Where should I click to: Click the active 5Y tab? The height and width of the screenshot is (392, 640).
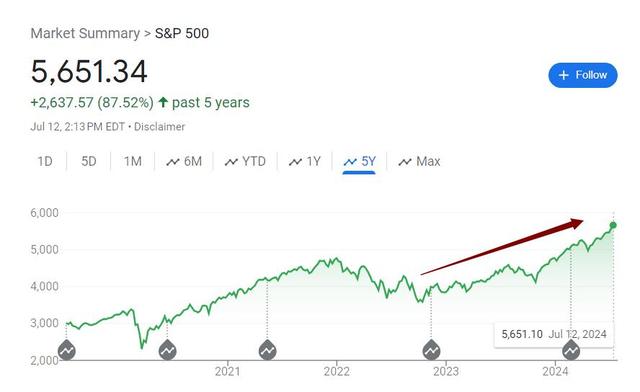[x=359, y=162]
